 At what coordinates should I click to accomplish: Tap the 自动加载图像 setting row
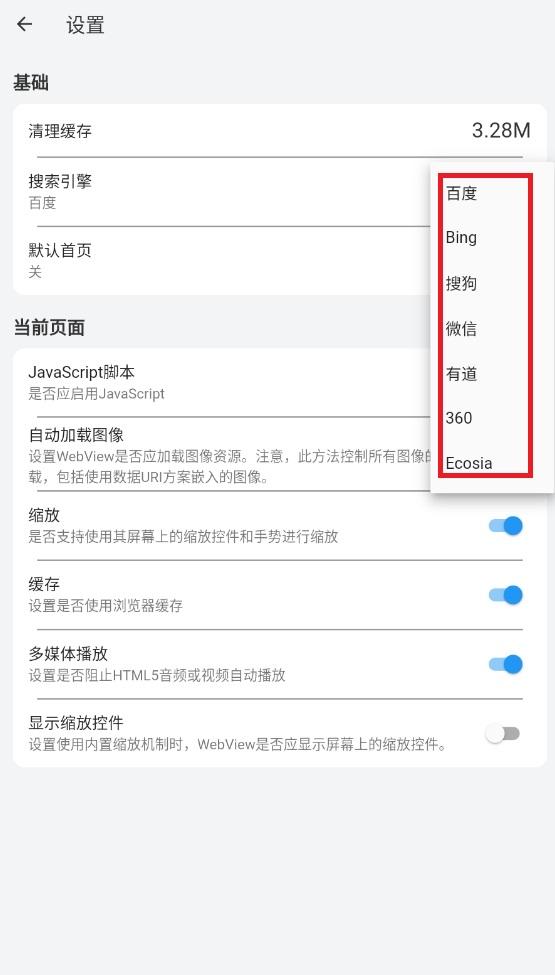pos(221,454)
